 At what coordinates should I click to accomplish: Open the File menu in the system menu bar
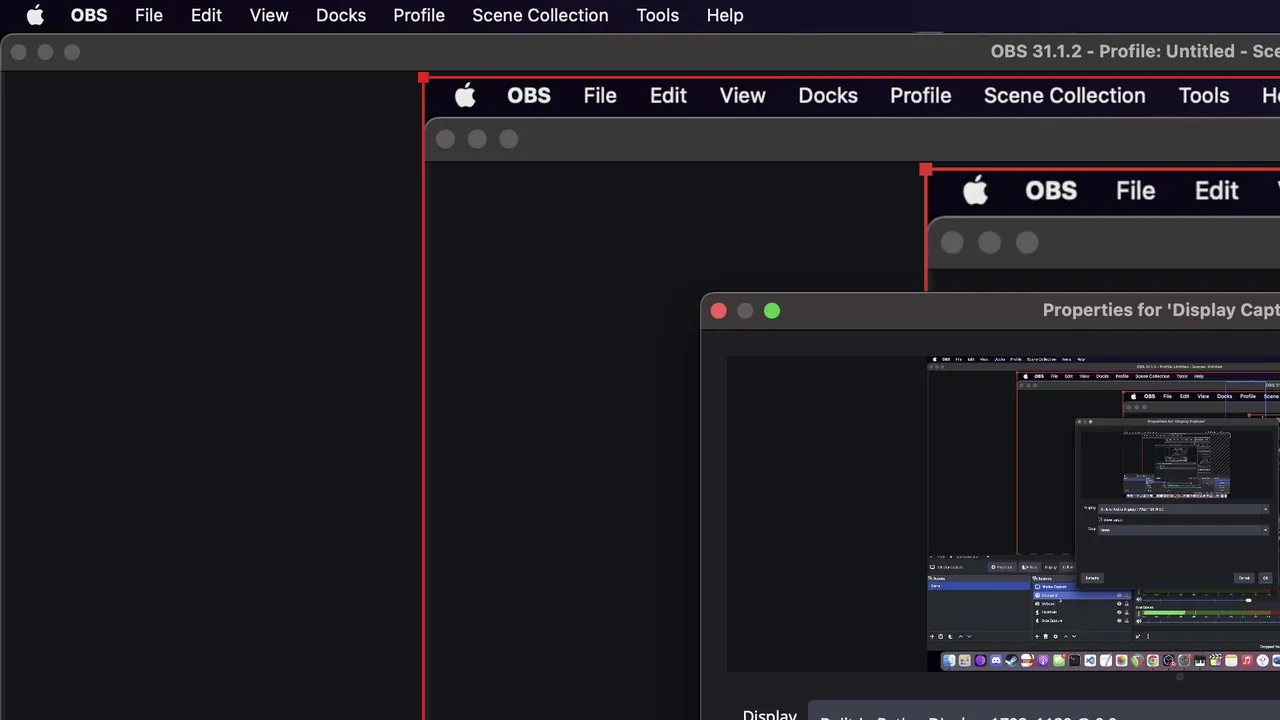click(x=149, y=15)
